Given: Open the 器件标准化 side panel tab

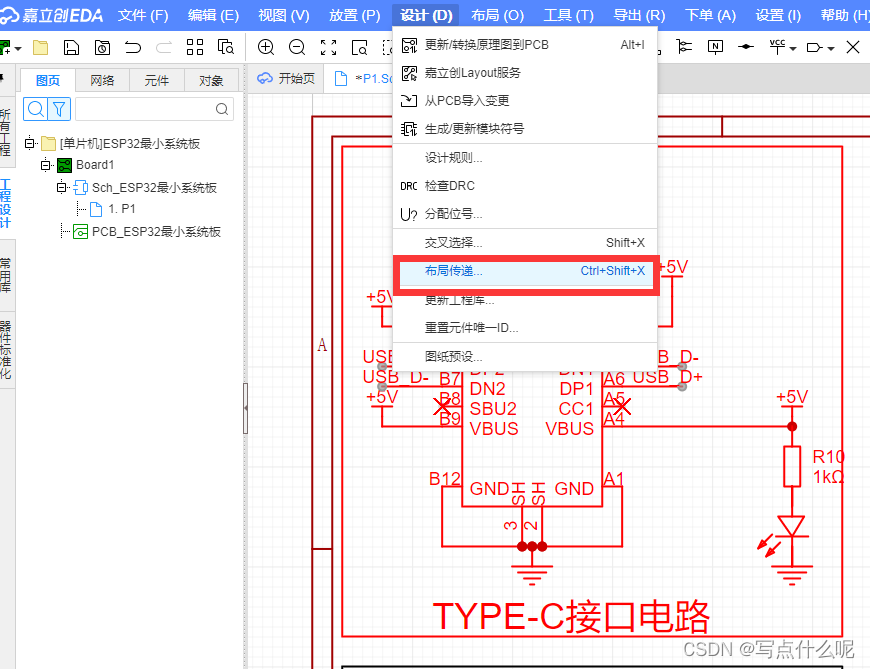Looking at the screenshot, I should [6, 349].
